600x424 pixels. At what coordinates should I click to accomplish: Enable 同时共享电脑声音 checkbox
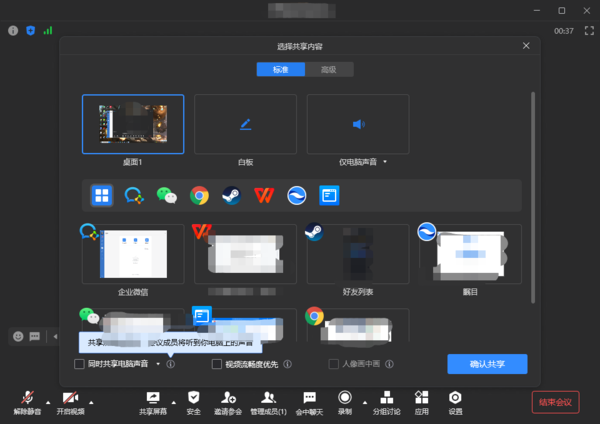pos(80,365)
